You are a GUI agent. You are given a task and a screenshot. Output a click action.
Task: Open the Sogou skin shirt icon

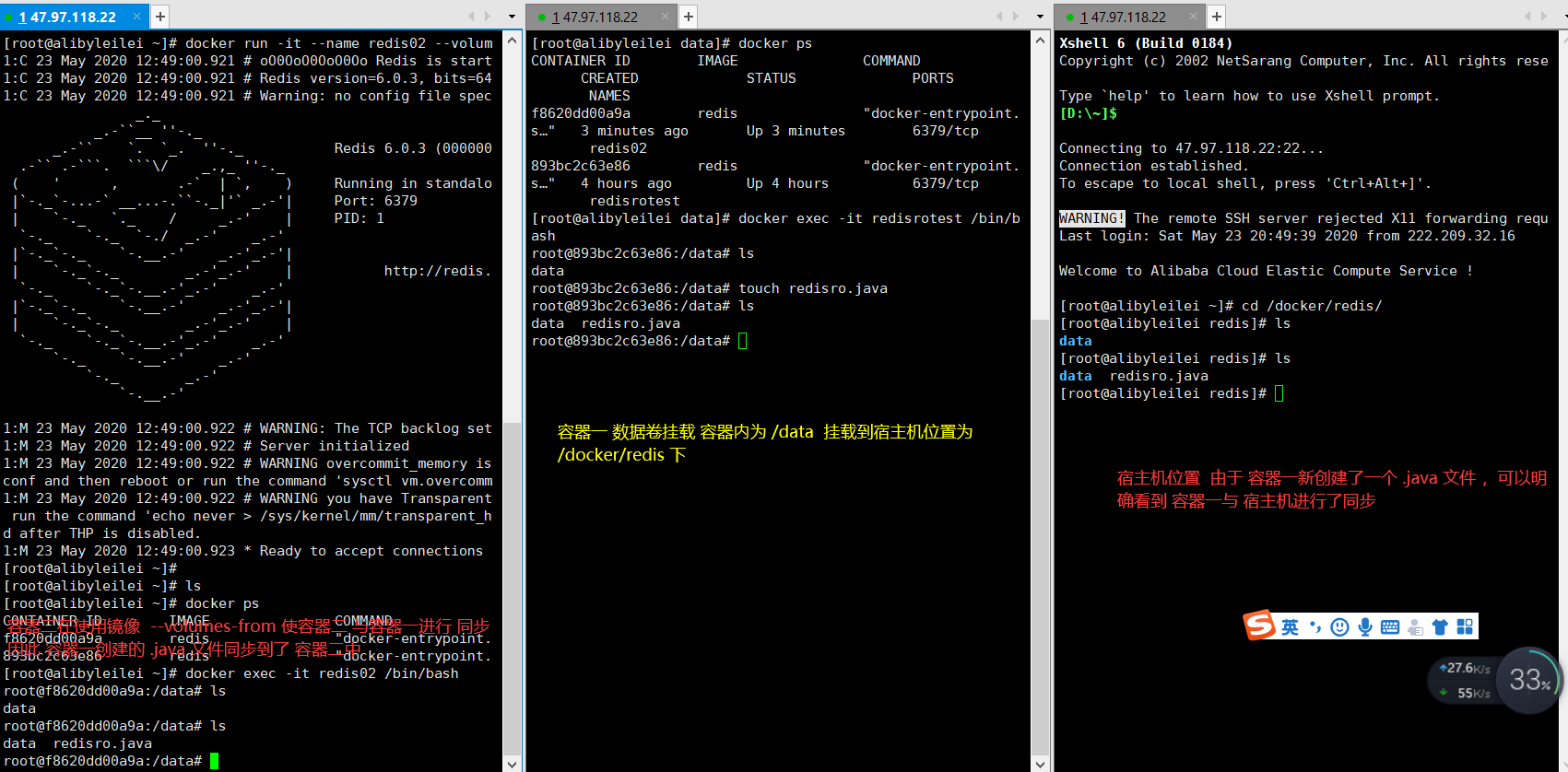(1440, 627)
